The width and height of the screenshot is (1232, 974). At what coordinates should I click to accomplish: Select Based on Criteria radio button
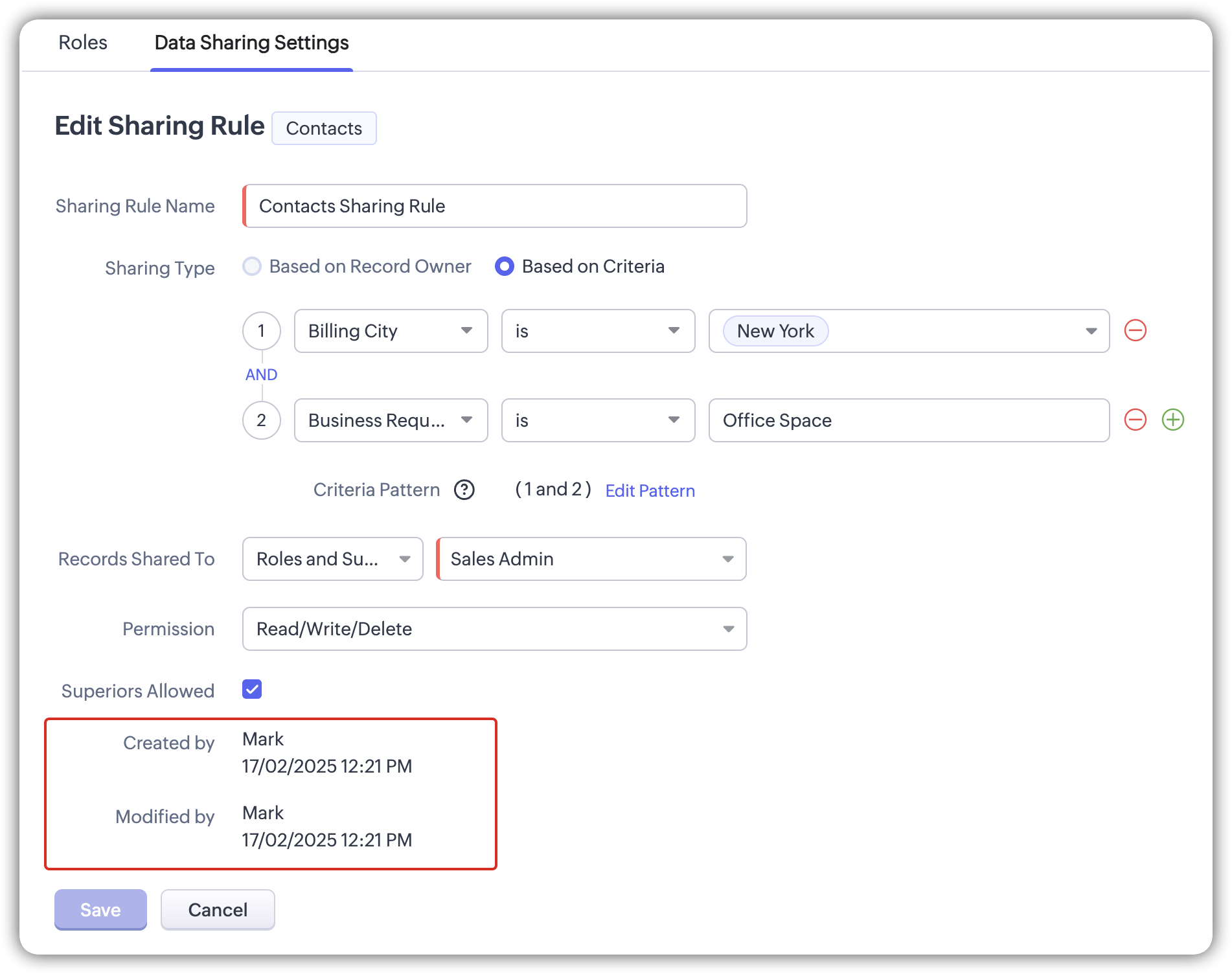(x=505, y=266)
